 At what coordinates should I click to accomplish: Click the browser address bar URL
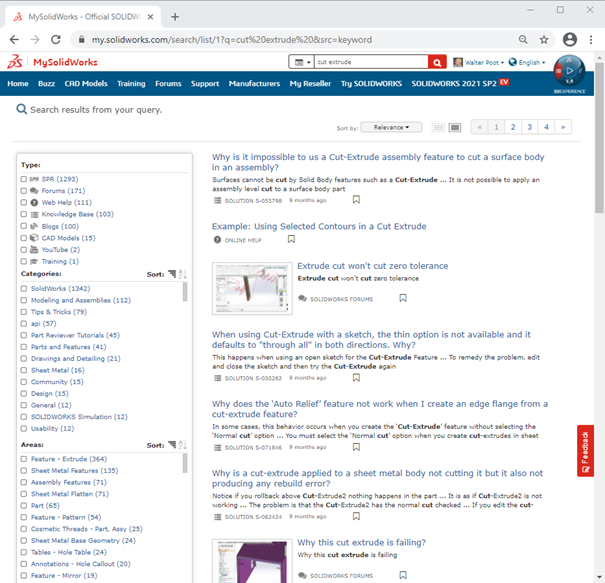click(x=232, y=39)
